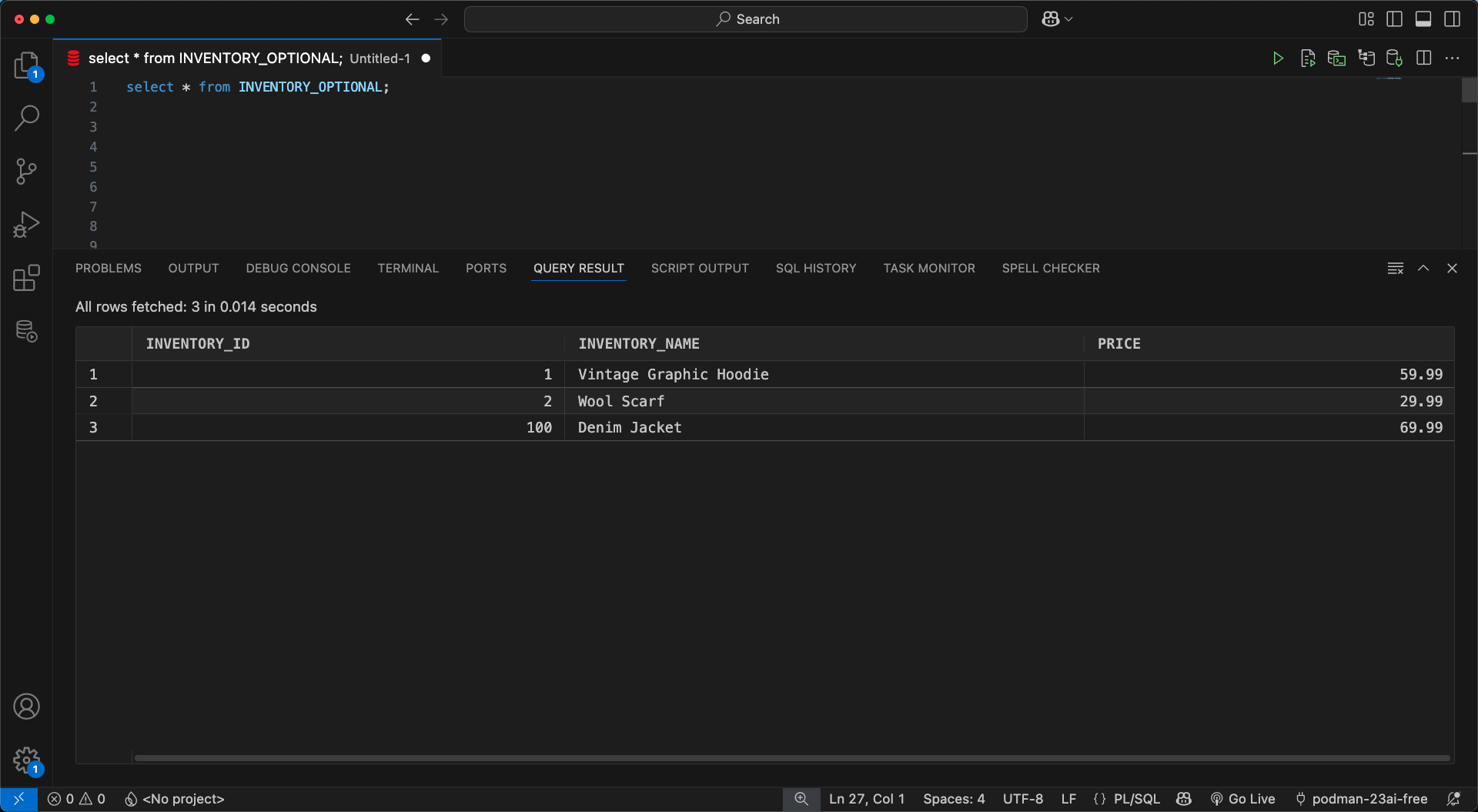Expand the Copilot dropdown arrow
Viewport: 1478px width, 812px height.
[x=1068, y=19]
